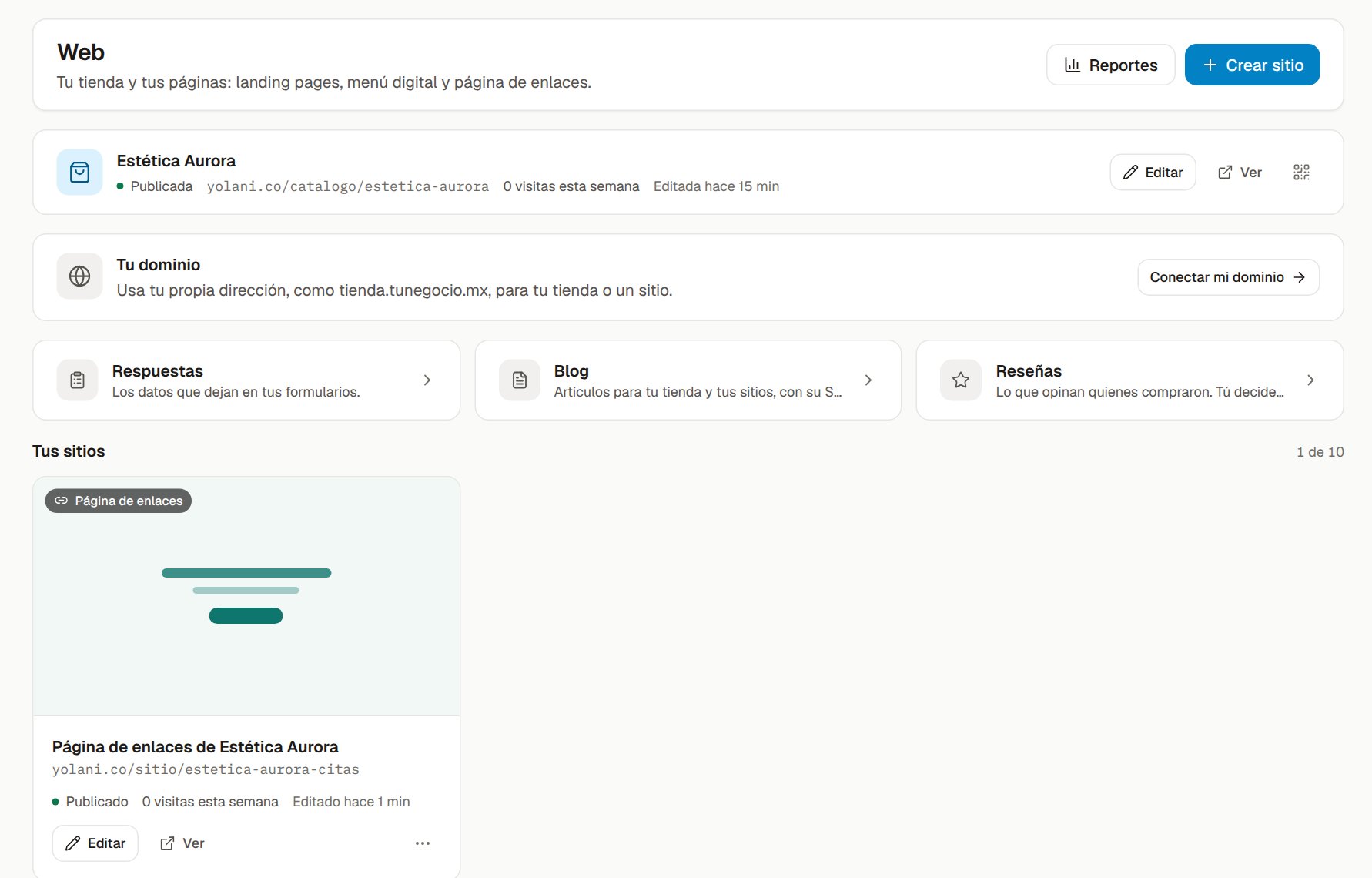View the Página de enlaces site
This screenshot has width=1372, height=878.
pyautogui.click(x=182, y=843)
